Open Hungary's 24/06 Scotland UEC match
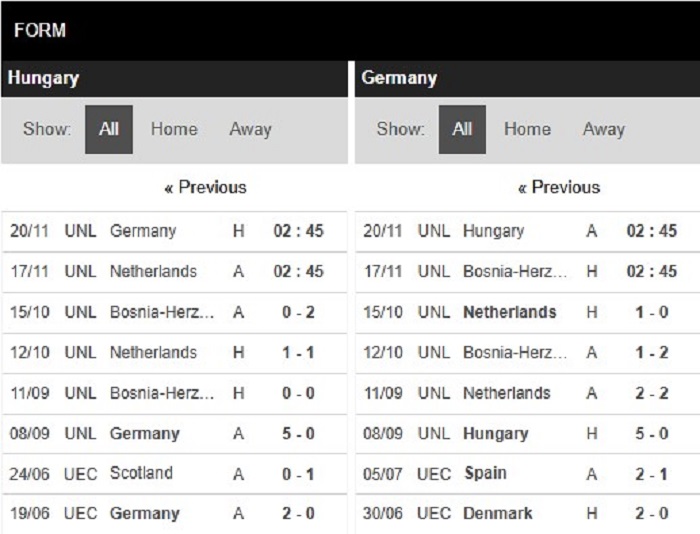Viewport: 700px width, 534px height. pyautogui.click(x=175, y=474)
